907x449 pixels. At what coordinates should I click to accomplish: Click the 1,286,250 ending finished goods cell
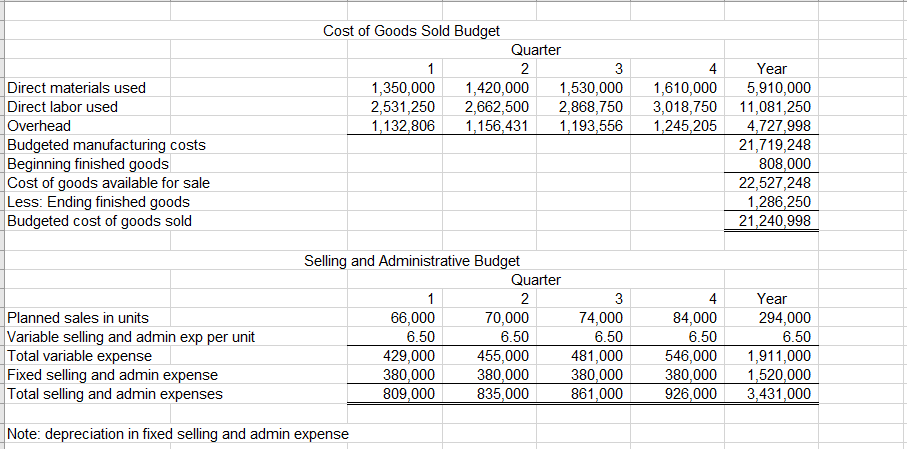(x=779, y=202)
